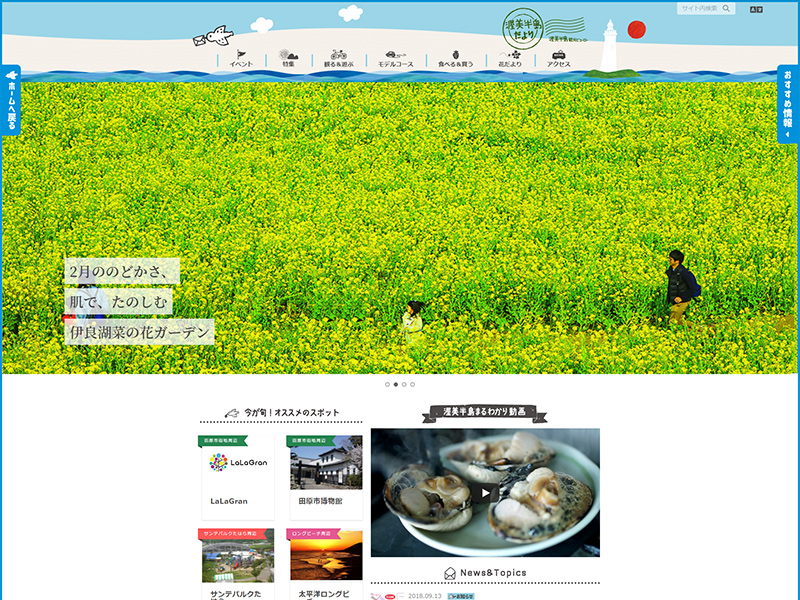Click the bus icon above アクセス

point(559,55)
